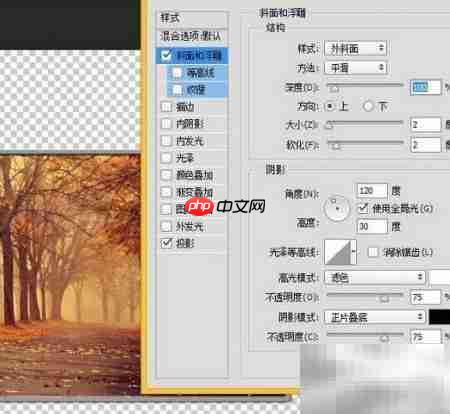Click the angle dial control
Screen dimensions: 450x414
tap(337, 209)
